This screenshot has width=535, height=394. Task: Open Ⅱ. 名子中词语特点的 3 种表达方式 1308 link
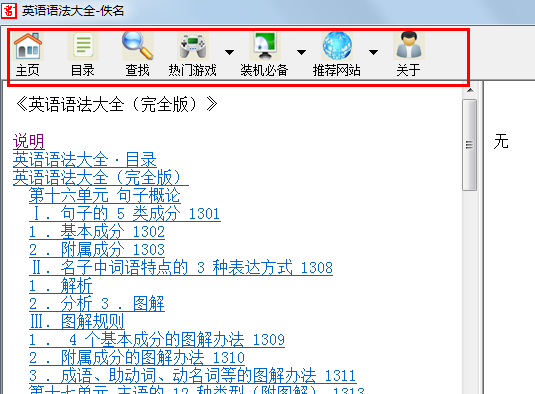(181, 267)
